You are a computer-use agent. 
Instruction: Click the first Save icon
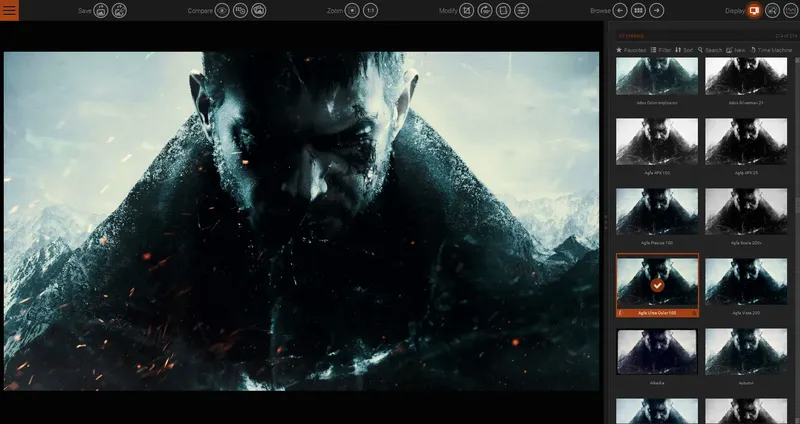(101, 10)
